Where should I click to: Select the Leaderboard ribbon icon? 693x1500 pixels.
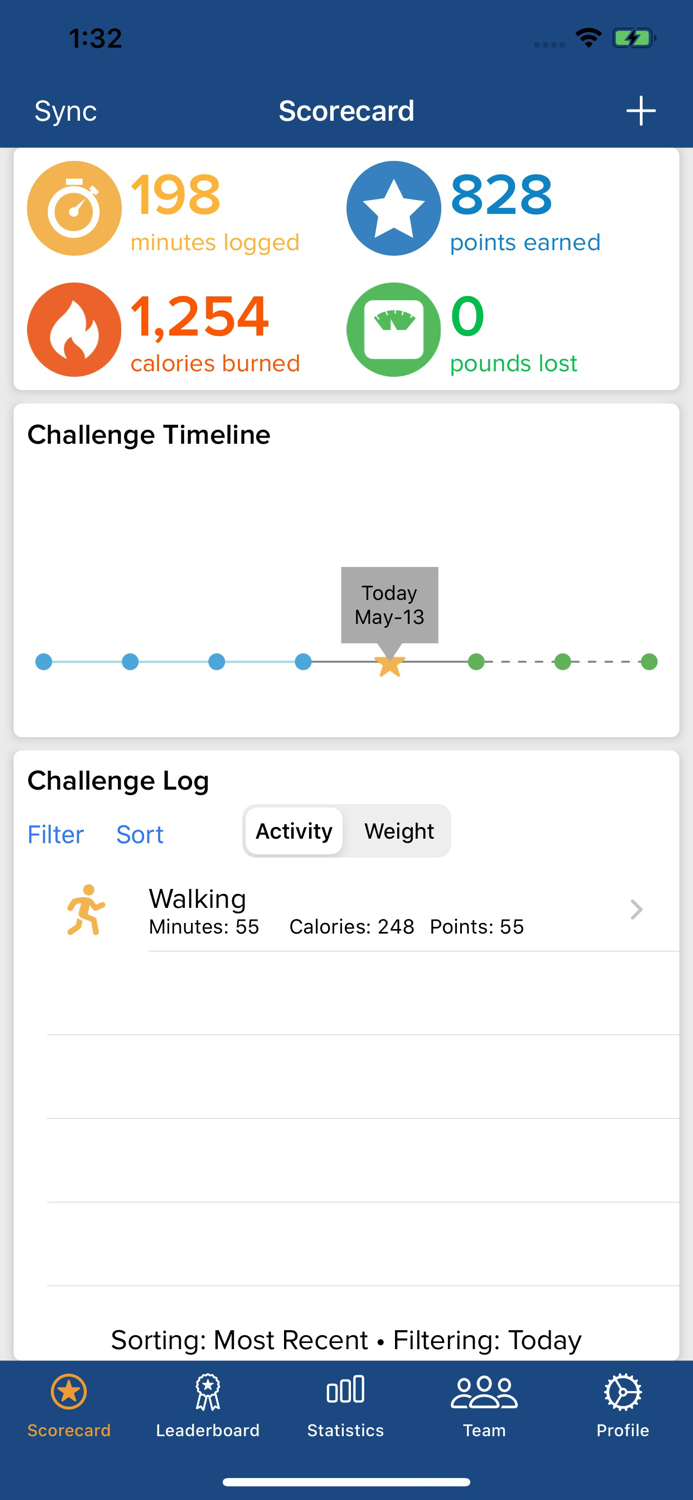208,1390
